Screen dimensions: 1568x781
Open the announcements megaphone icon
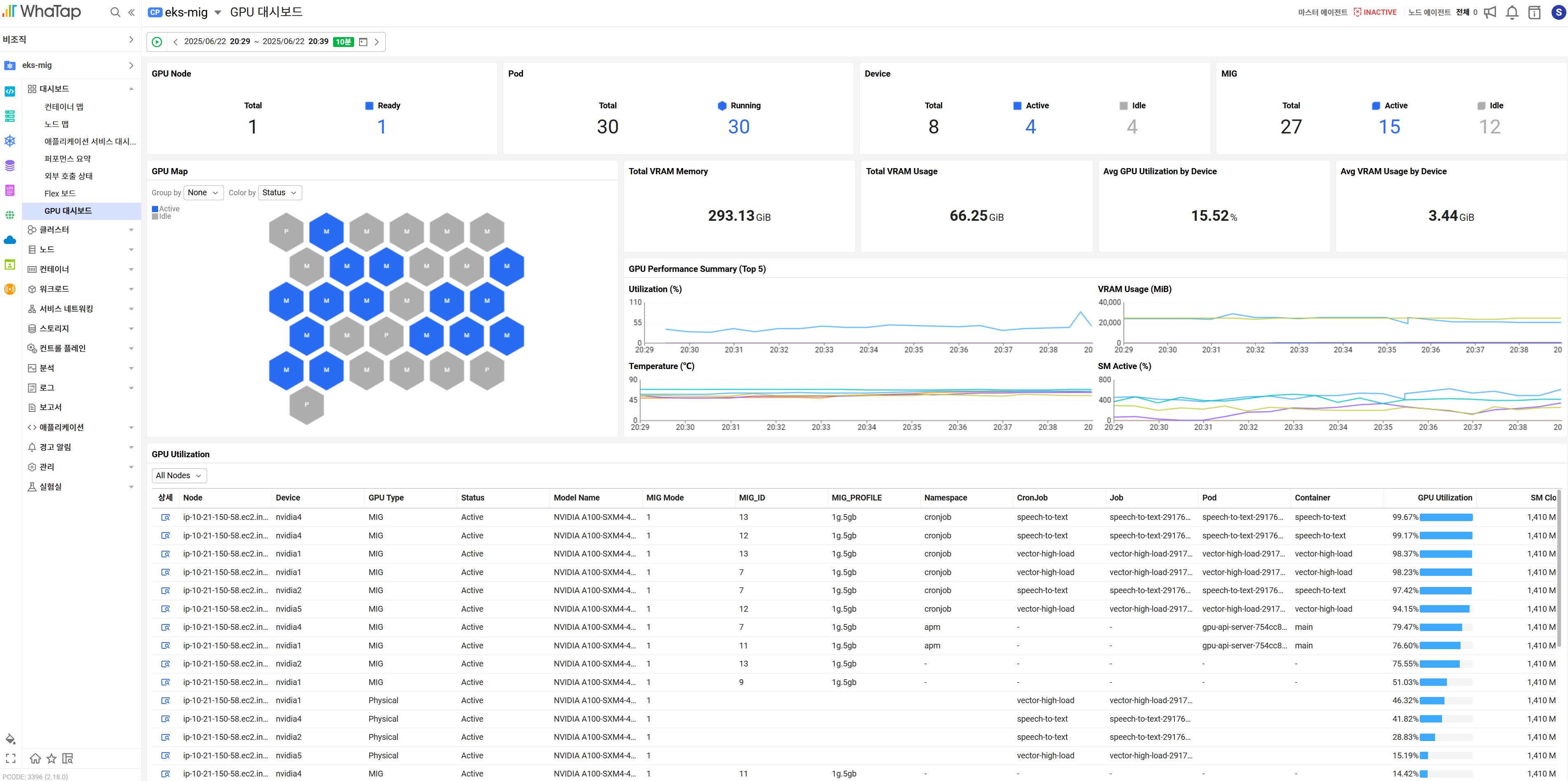[1489, 12]
